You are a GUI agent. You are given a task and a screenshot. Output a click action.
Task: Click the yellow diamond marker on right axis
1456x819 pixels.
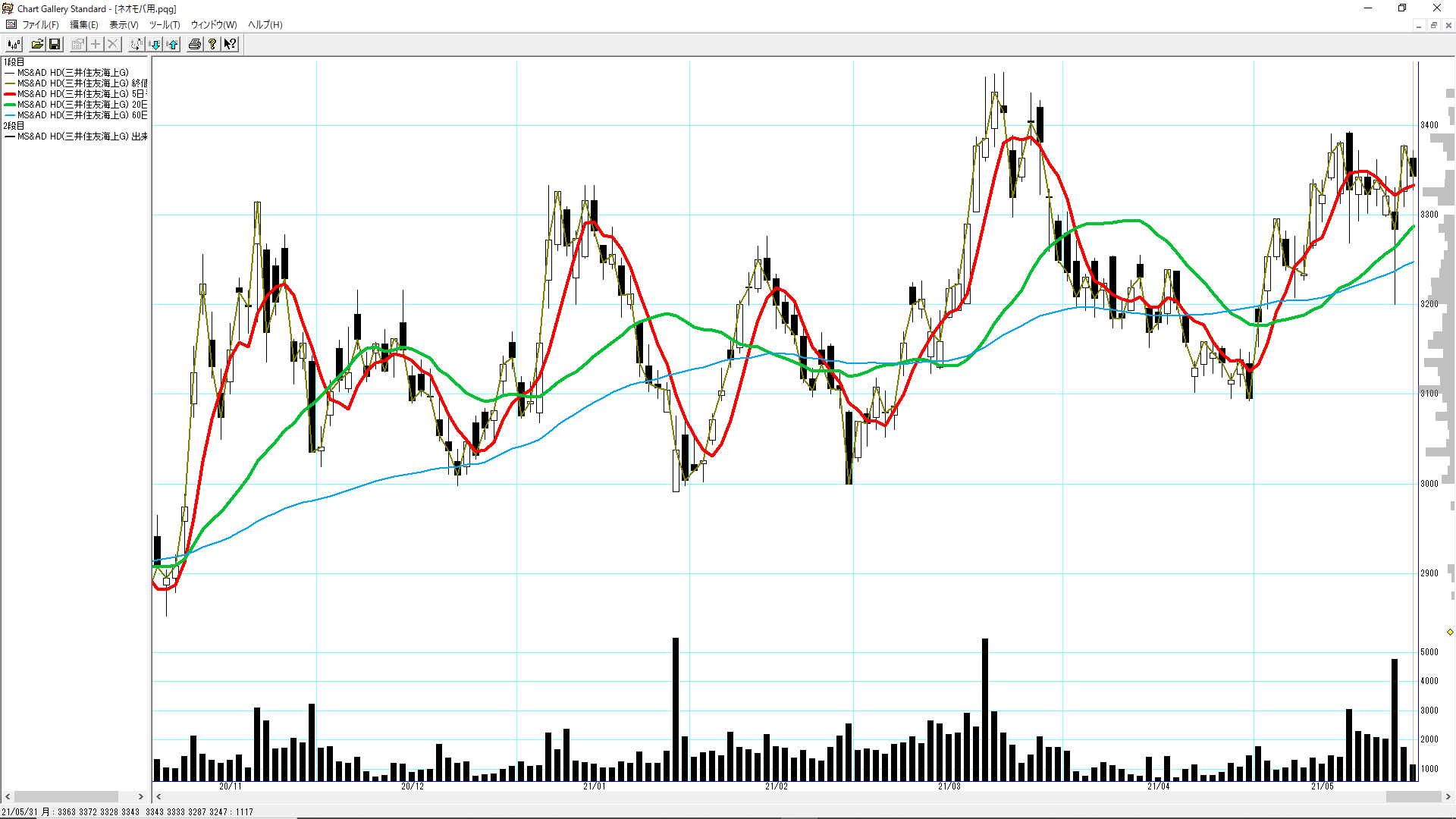(1450, 632)
